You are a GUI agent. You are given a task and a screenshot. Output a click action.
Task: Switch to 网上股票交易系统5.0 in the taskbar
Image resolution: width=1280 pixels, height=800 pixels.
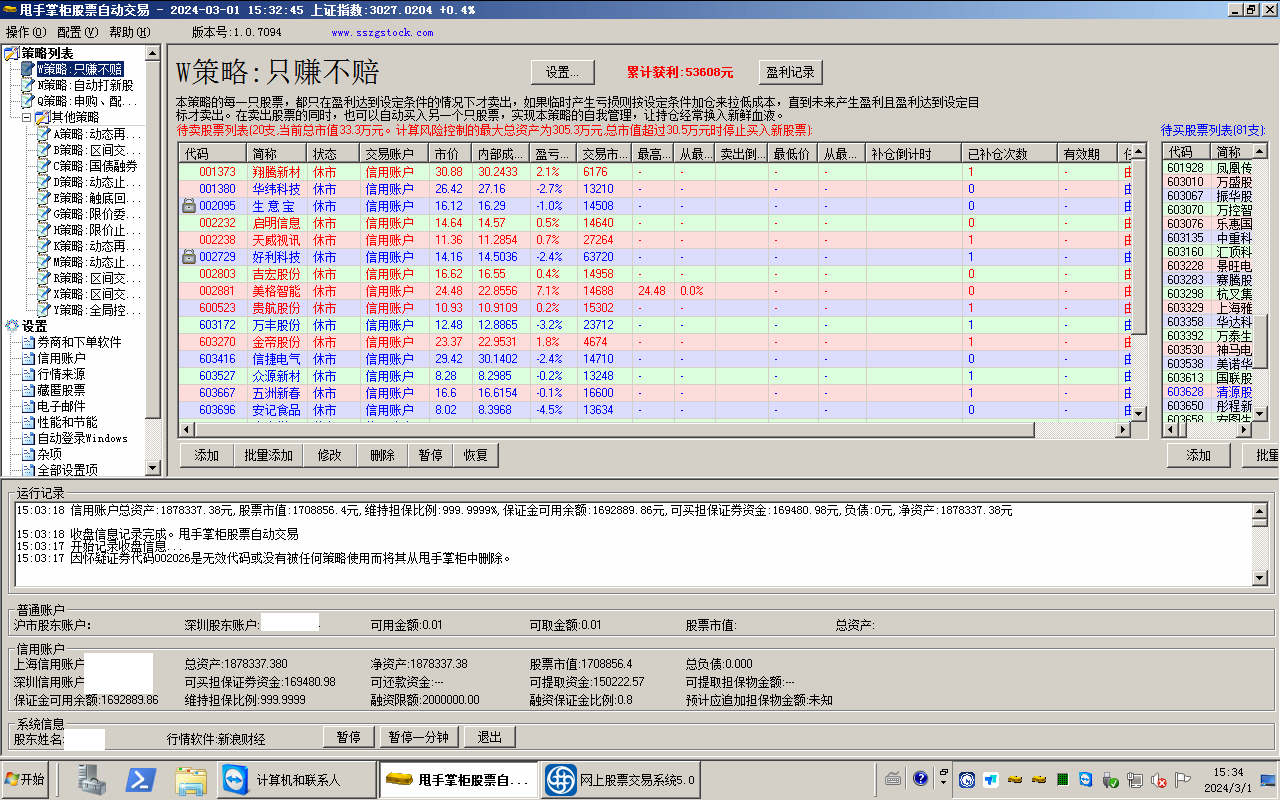pyautogui.click(x=620, y=780)
